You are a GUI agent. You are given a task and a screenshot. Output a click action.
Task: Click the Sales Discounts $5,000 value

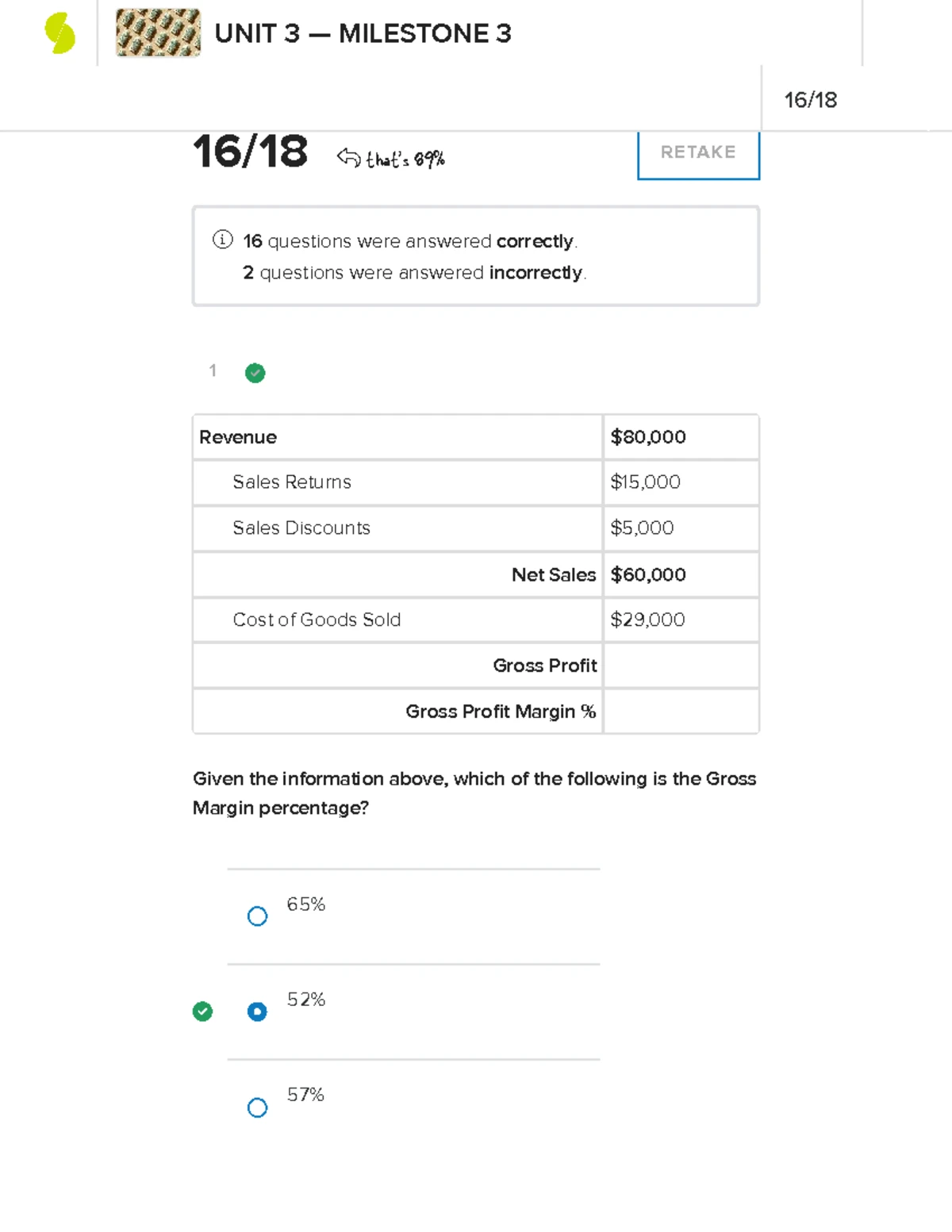(x=643, y=528)
